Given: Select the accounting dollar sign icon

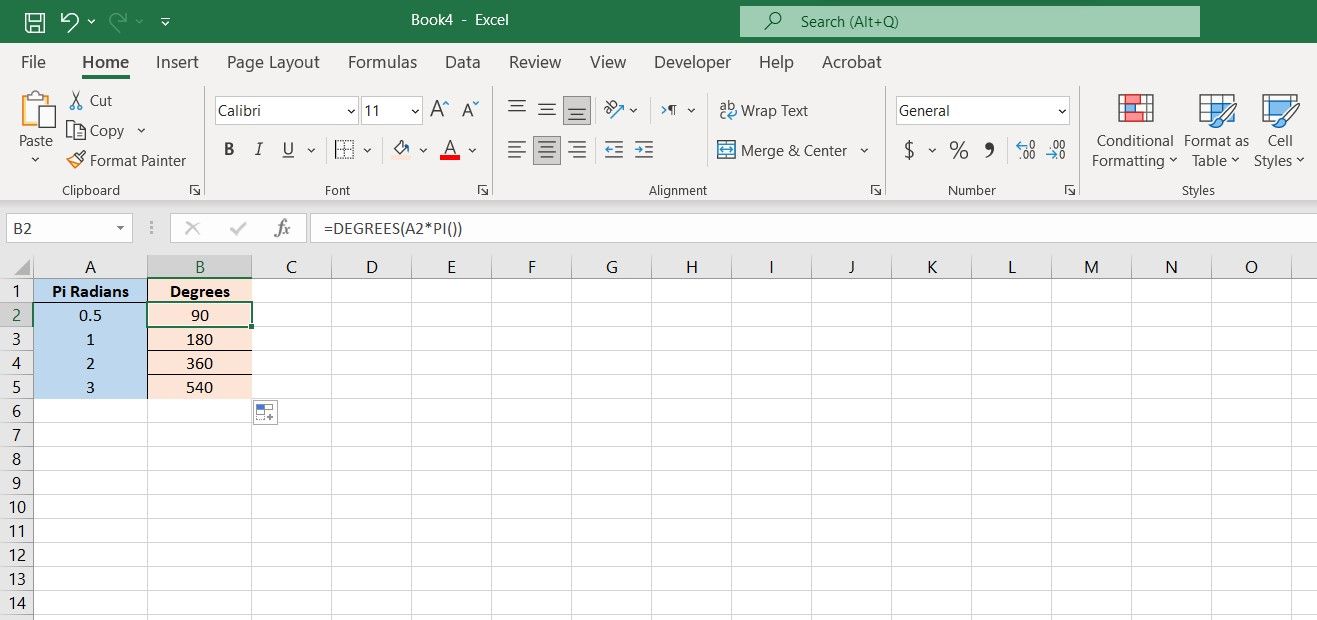Looking at the screenshot, I should [909, 150].
